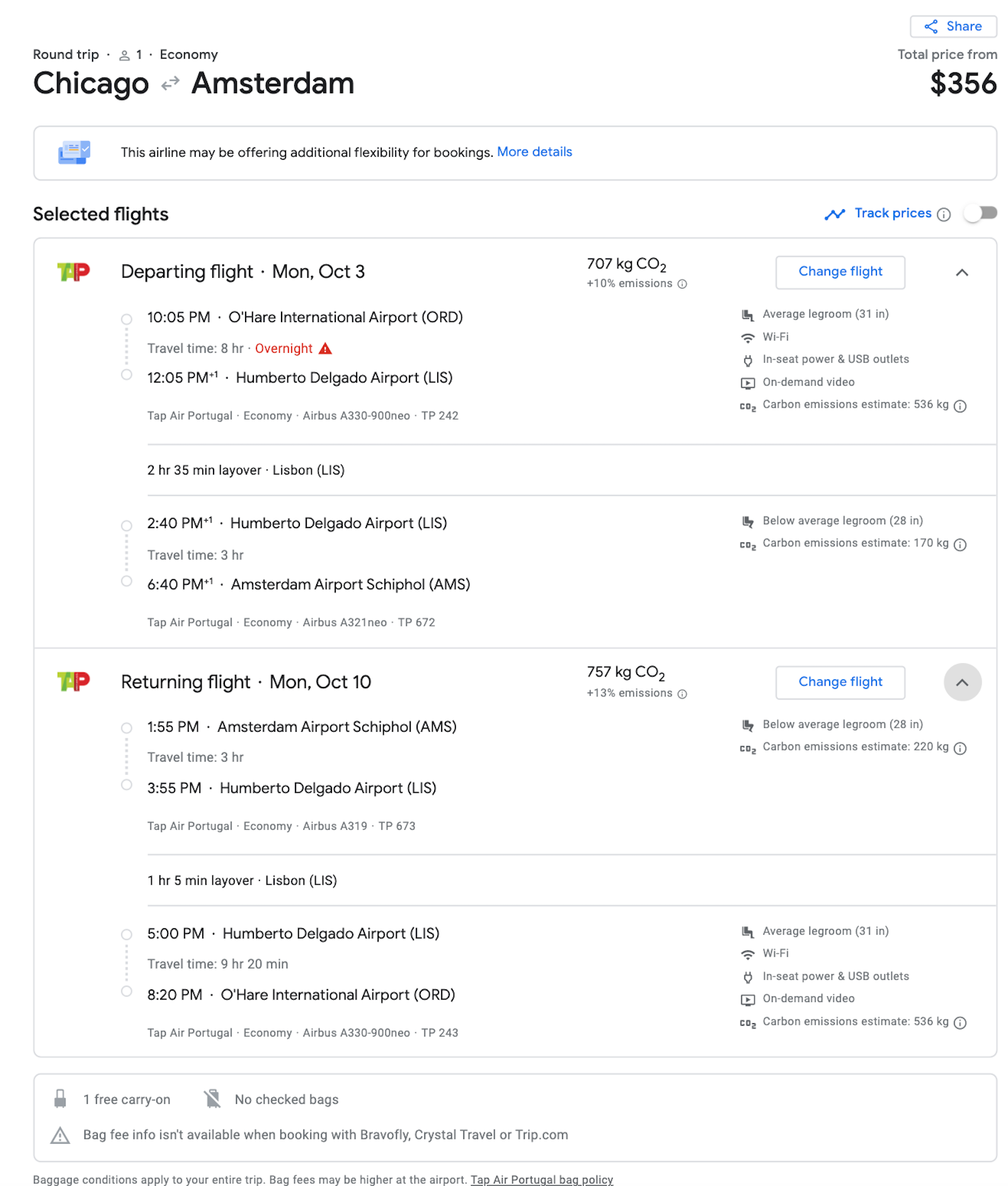Open the Round trip menu option

(x=66, y=54)
